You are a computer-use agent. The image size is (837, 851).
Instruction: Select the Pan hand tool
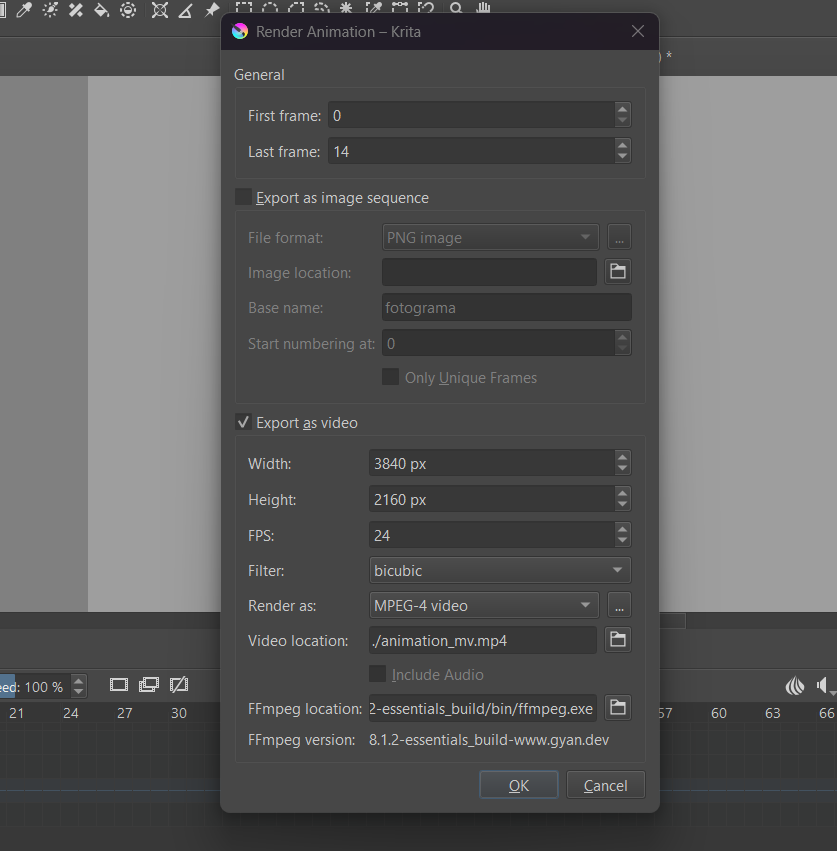[x=483, y=8]
